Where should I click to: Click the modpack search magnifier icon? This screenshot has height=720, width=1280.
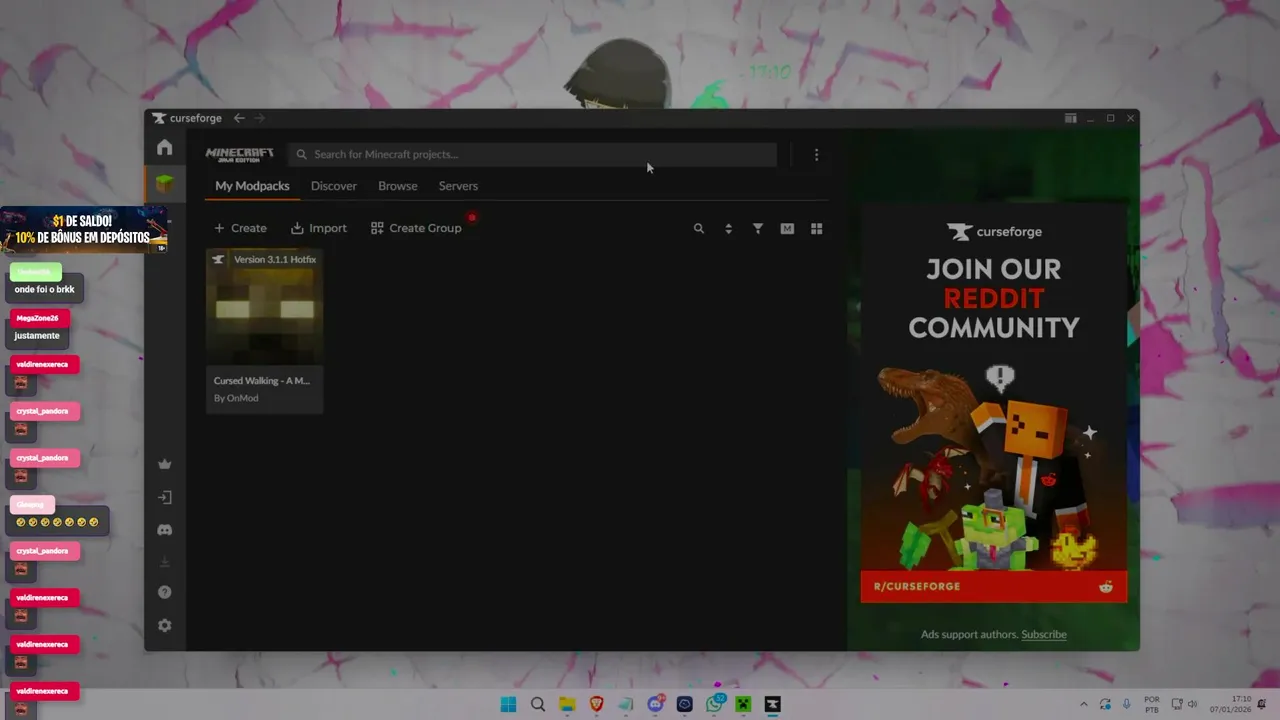699,229
